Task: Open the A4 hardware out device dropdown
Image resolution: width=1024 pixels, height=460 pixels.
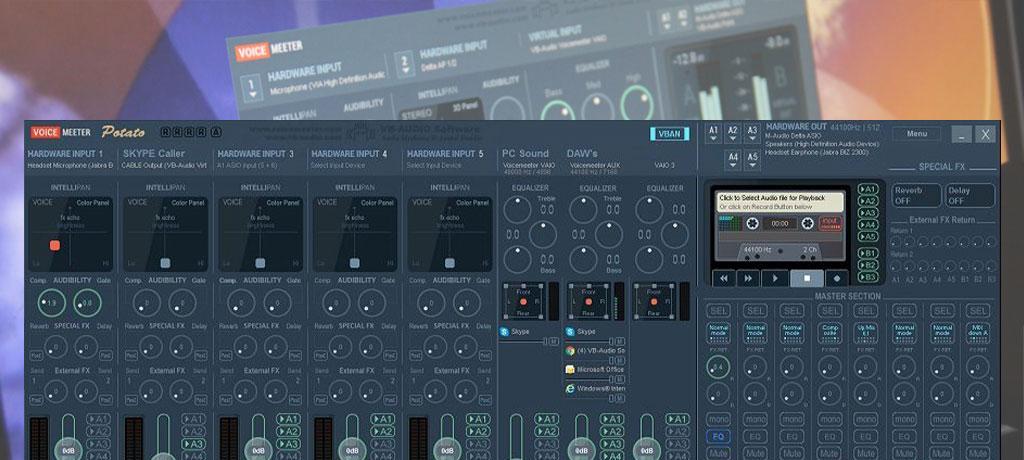Action: 733,160
